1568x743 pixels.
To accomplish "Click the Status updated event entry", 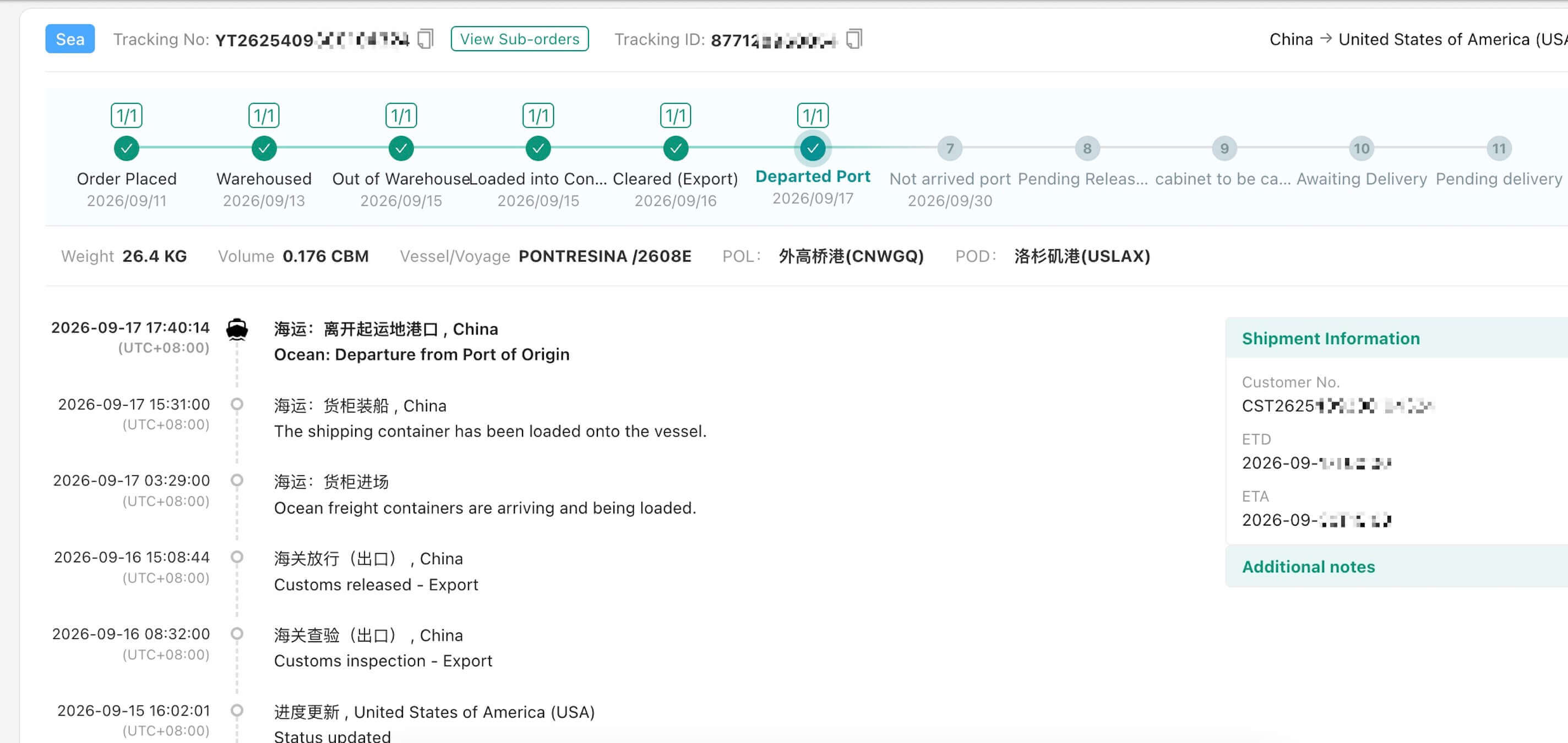I will coord(333,736).
